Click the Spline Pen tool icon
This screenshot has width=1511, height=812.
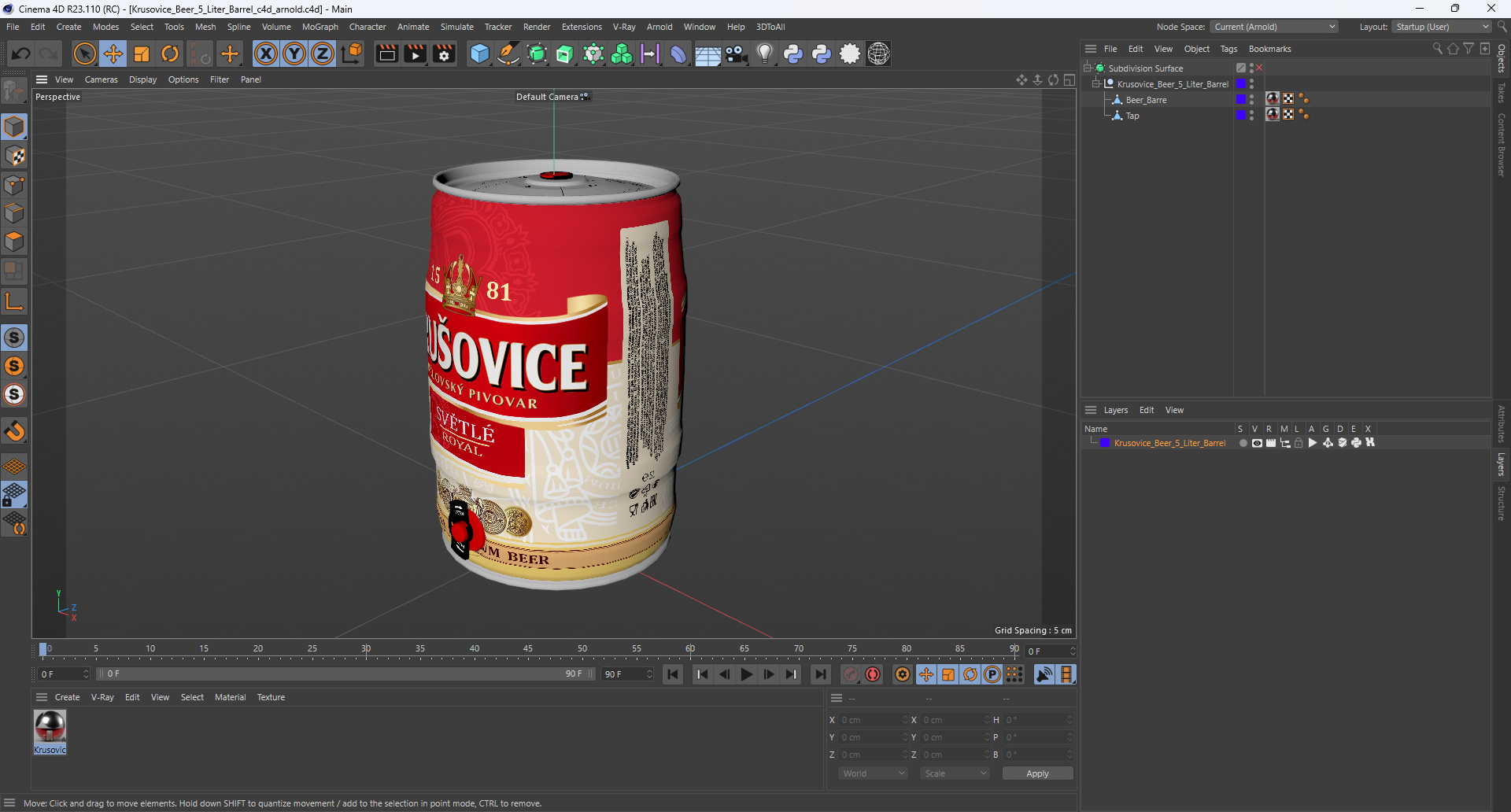(508, 54)
